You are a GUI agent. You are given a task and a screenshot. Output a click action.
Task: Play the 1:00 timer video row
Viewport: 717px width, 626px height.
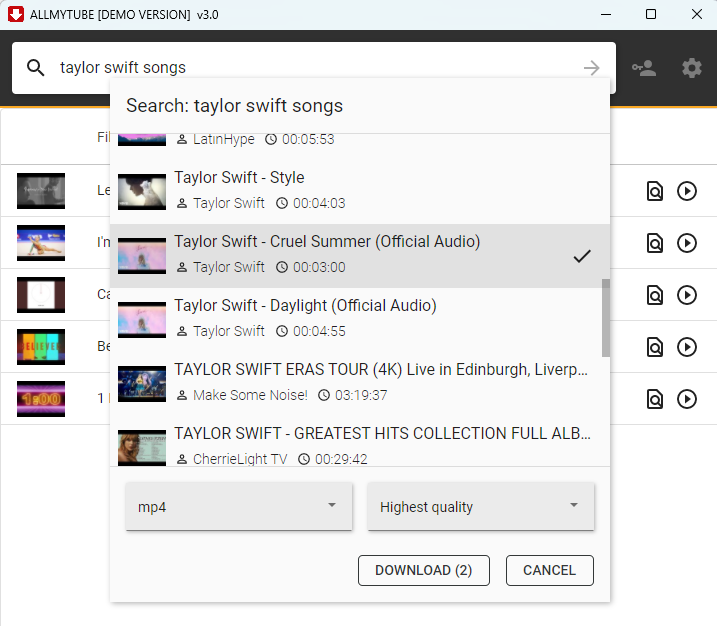[687, 399]
